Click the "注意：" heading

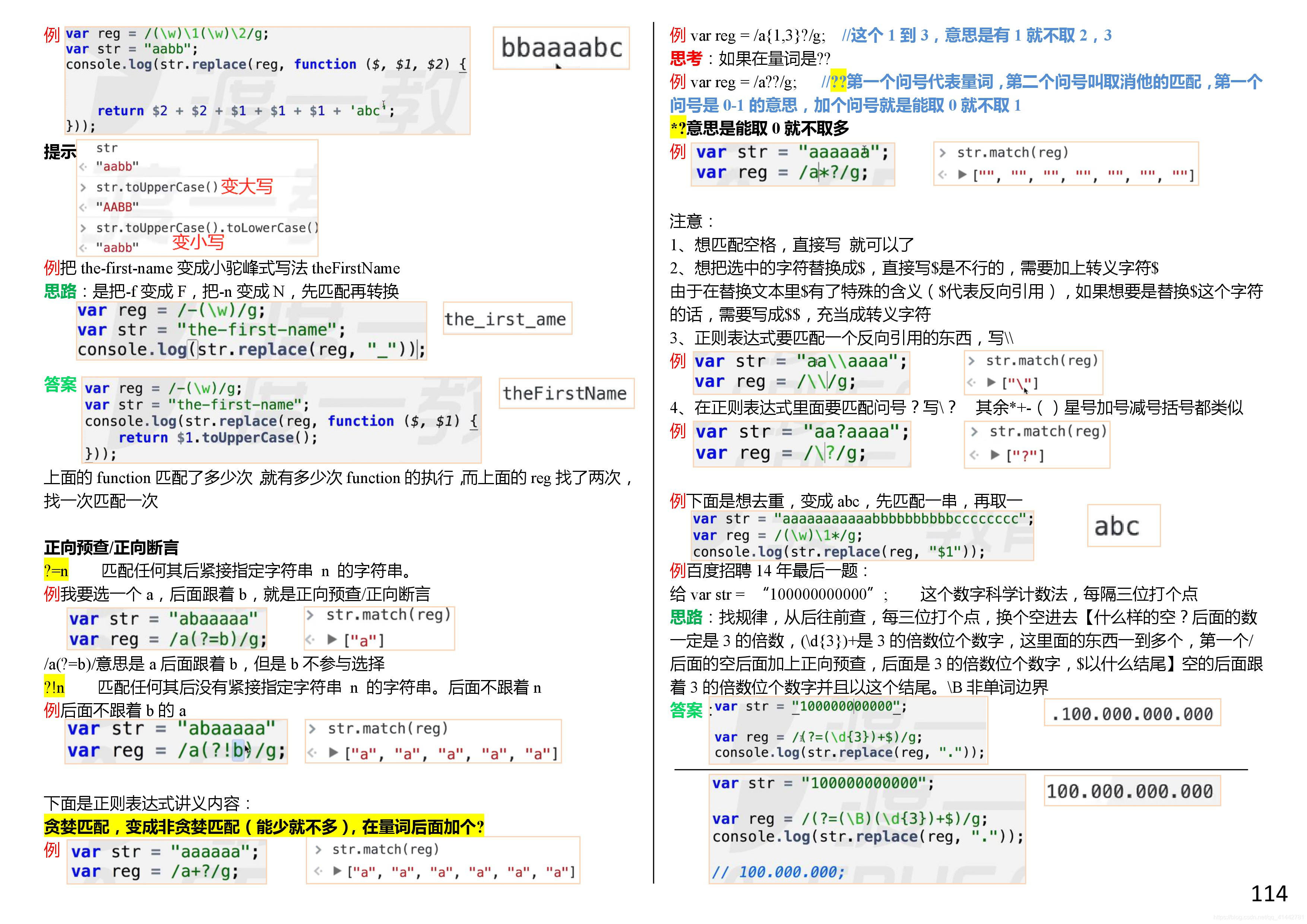pyautogui.click(x=692, y=221)
